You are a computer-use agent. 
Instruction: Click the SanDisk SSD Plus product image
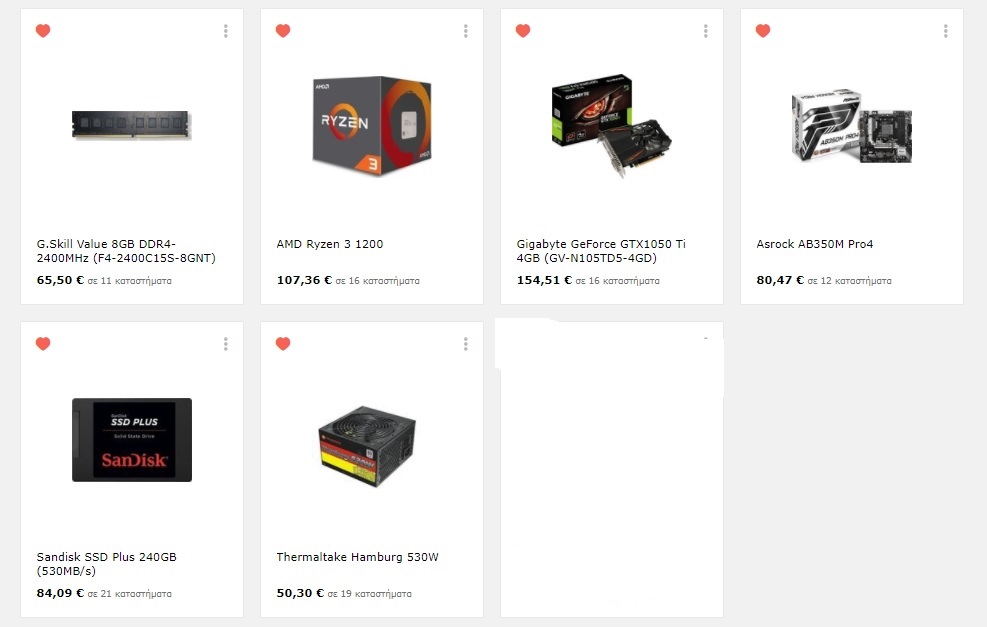pyautogui.click(x=132, y=439)
